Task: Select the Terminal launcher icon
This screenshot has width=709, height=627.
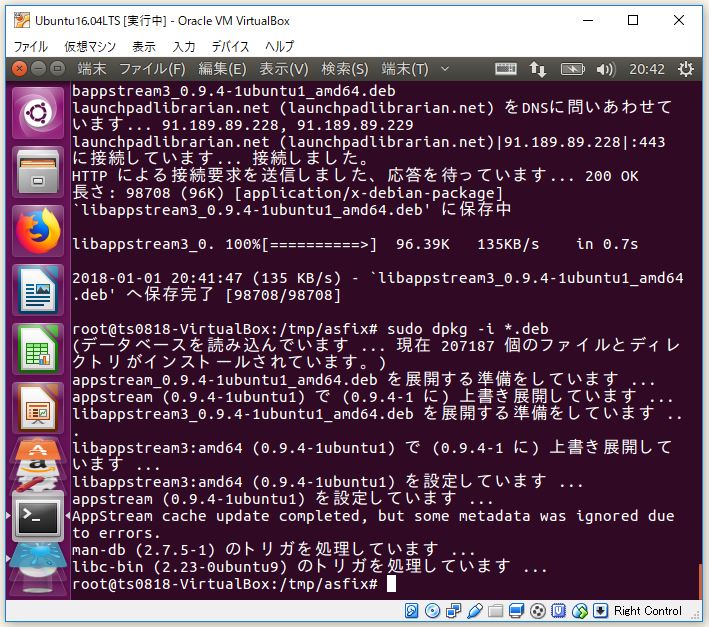Action: point(38,517)
